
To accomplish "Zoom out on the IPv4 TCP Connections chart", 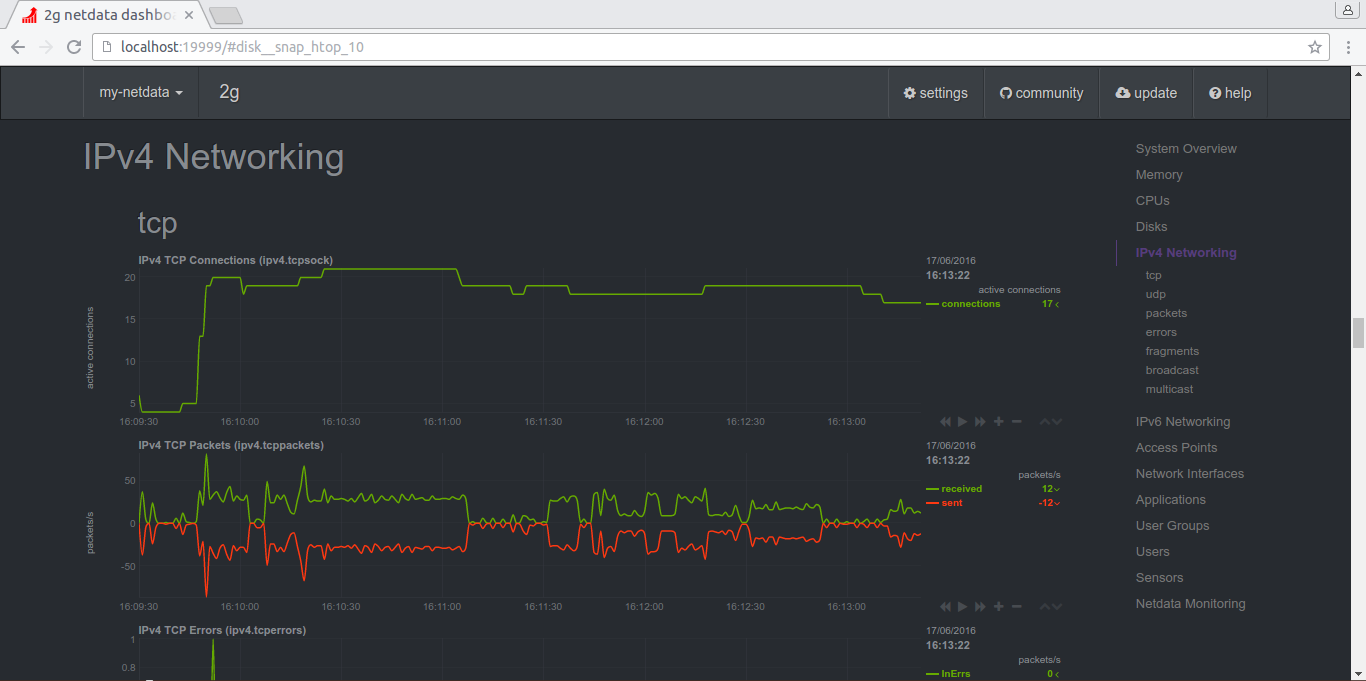I will [x=1017, y=422].
